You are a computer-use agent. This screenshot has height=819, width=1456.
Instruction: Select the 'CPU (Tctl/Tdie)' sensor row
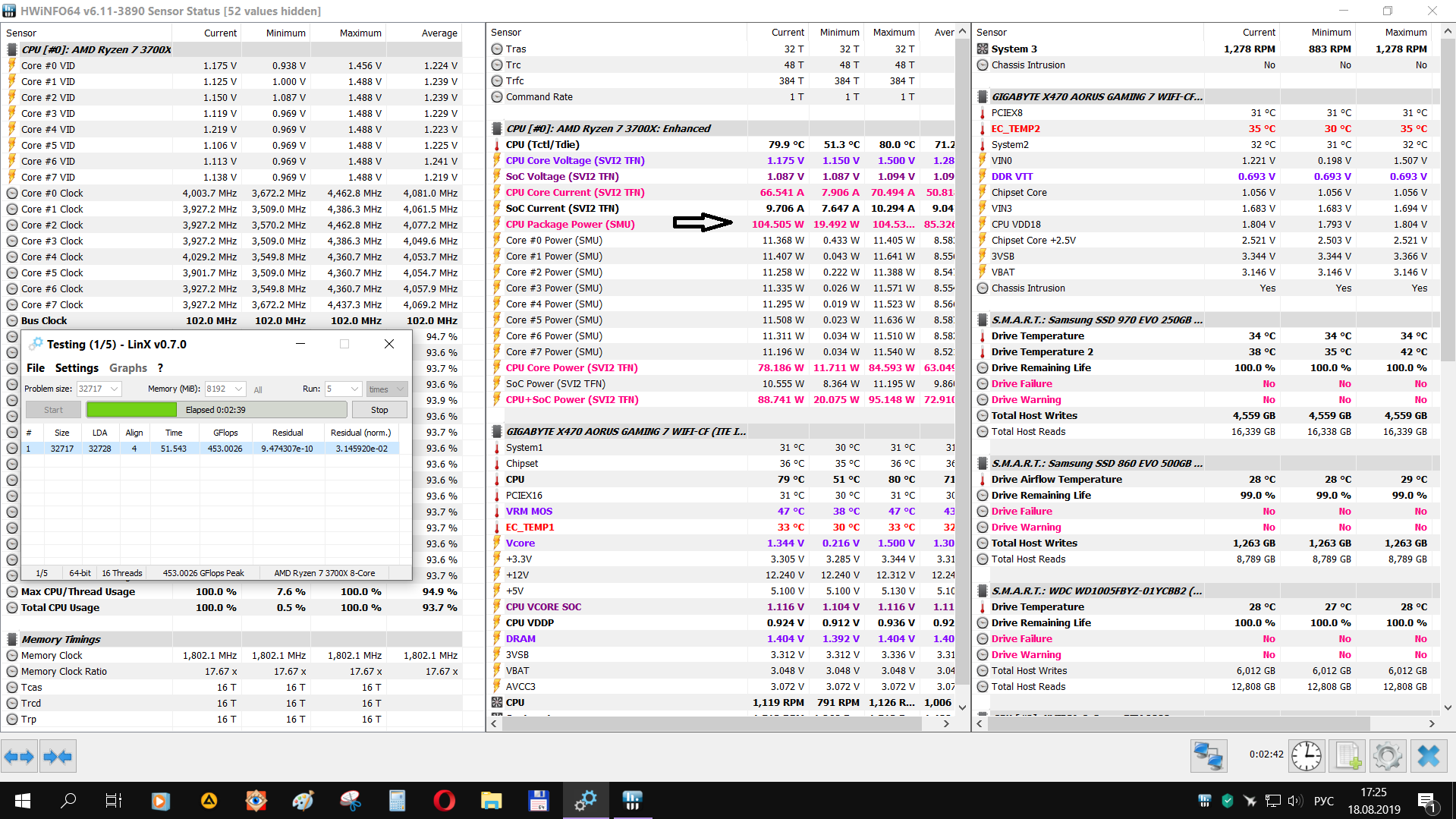click(722, 144)
